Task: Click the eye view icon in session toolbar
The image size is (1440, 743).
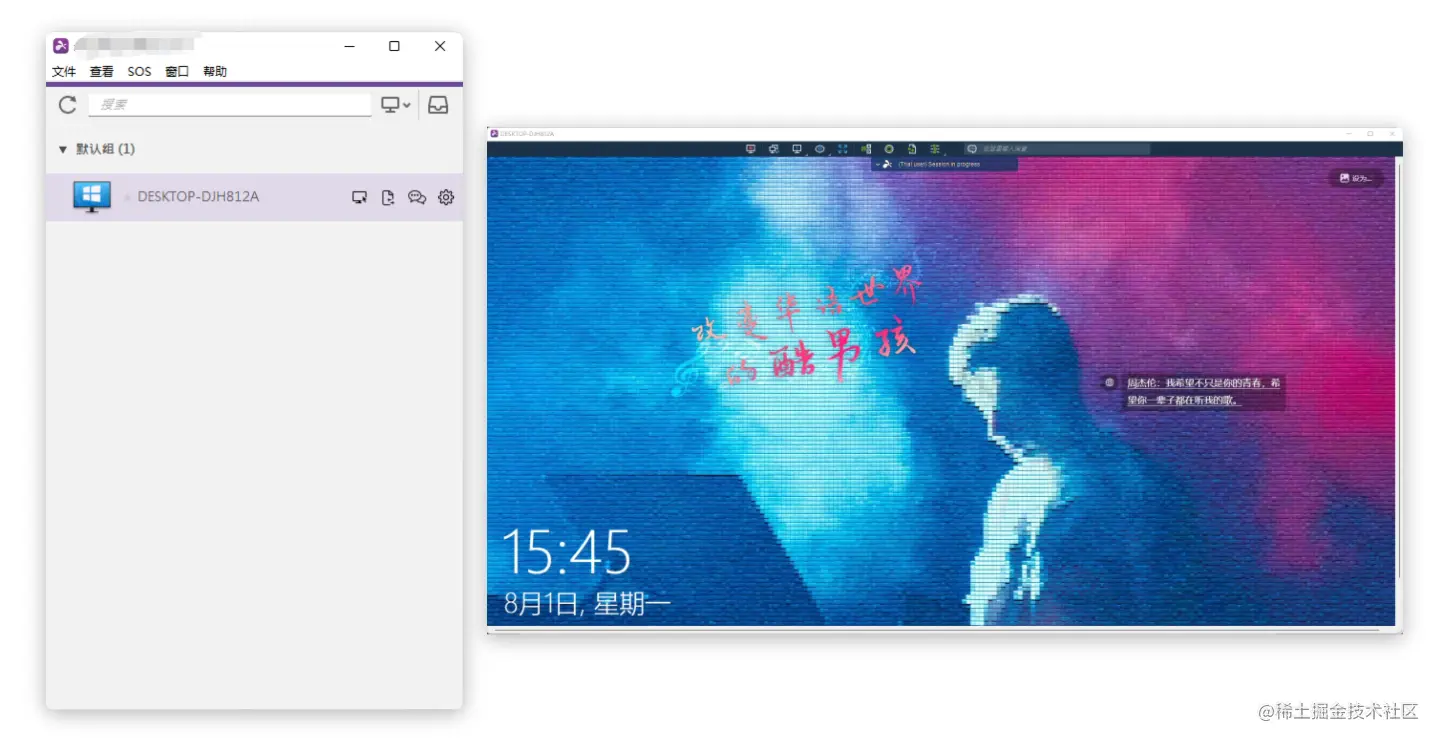Action: click(820, 149)
